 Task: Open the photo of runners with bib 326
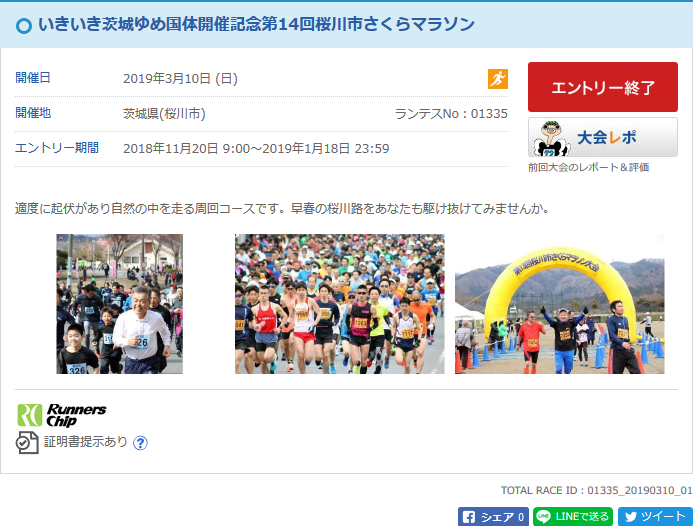coord(119,304)
